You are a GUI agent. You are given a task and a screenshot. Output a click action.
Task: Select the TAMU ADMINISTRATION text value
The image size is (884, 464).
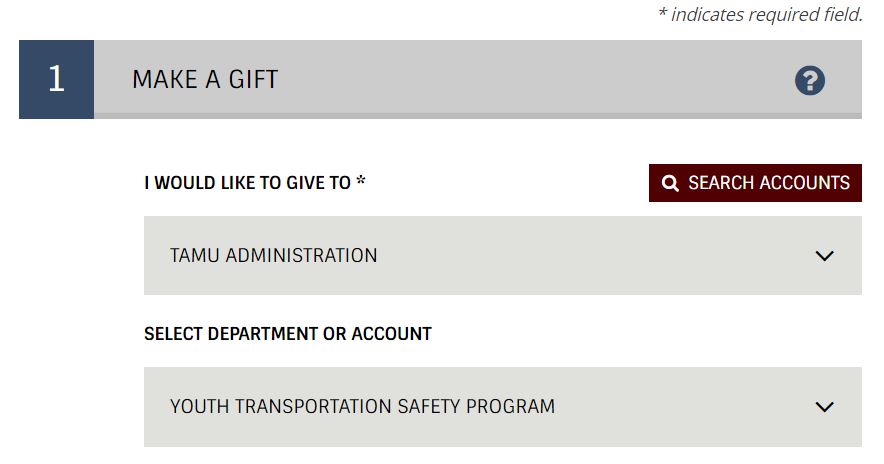tap(273, 255)
